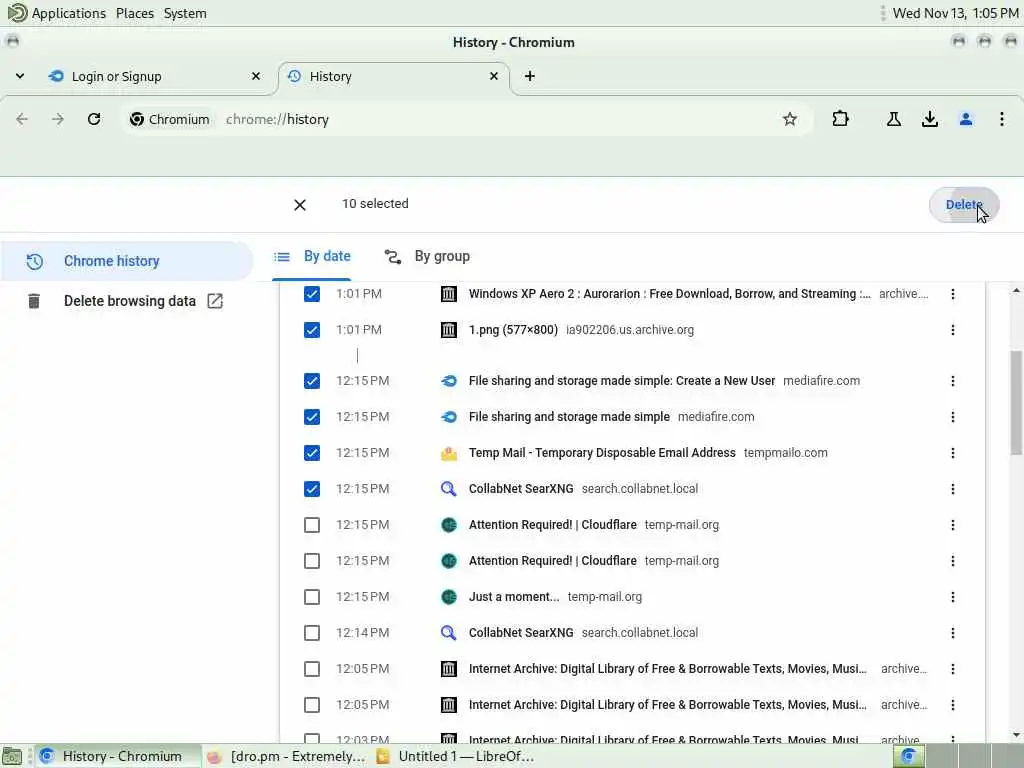Open Chrome Labs flask icon

point(893,119)
